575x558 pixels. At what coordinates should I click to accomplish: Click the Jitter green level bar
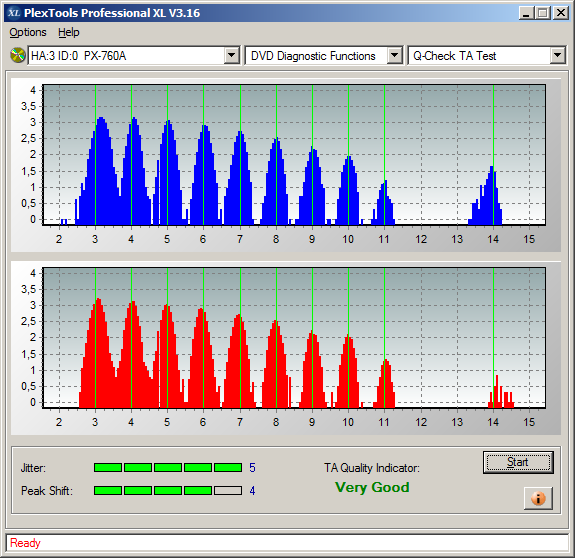tap(168, 467)
